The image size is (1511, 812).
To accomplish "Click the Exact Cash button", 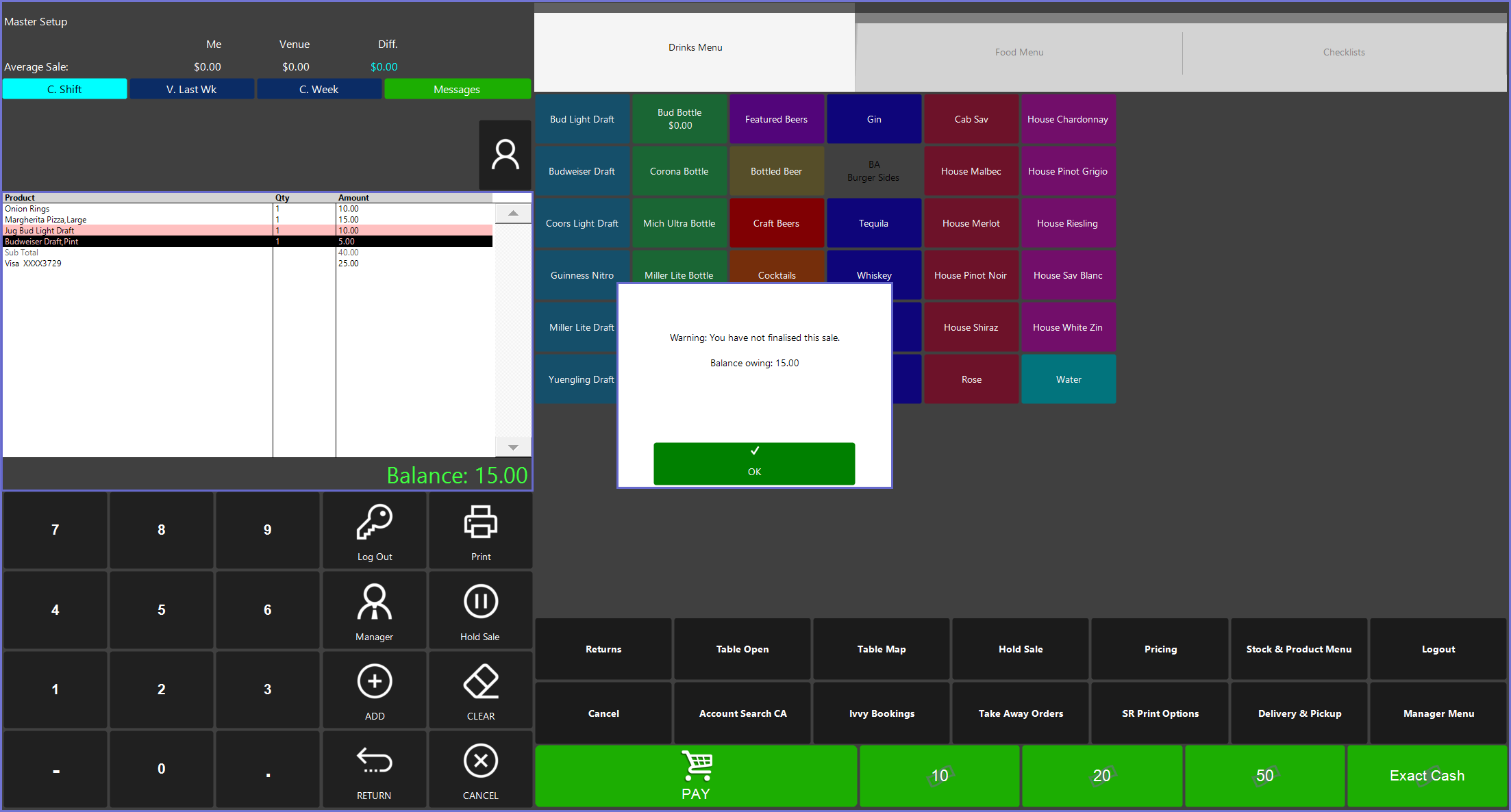I will pyautogui.click(x=1427, y=776).
